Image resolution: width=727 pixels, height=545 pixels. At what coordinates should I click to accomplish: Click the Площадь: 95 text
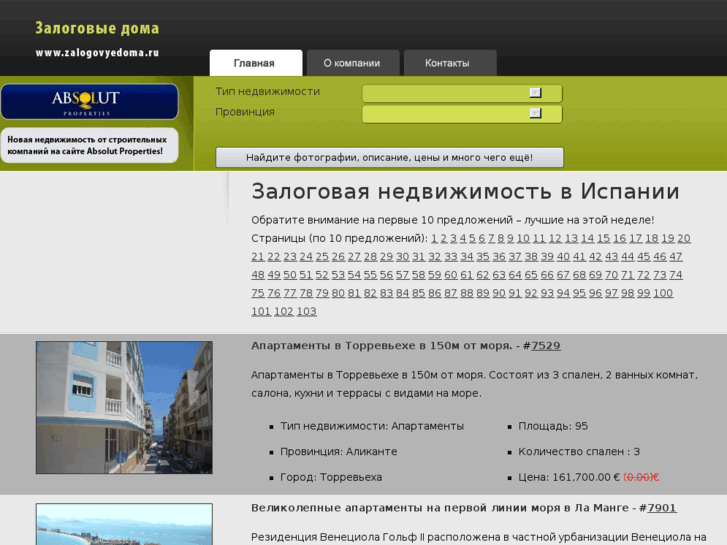coord(553,426)
